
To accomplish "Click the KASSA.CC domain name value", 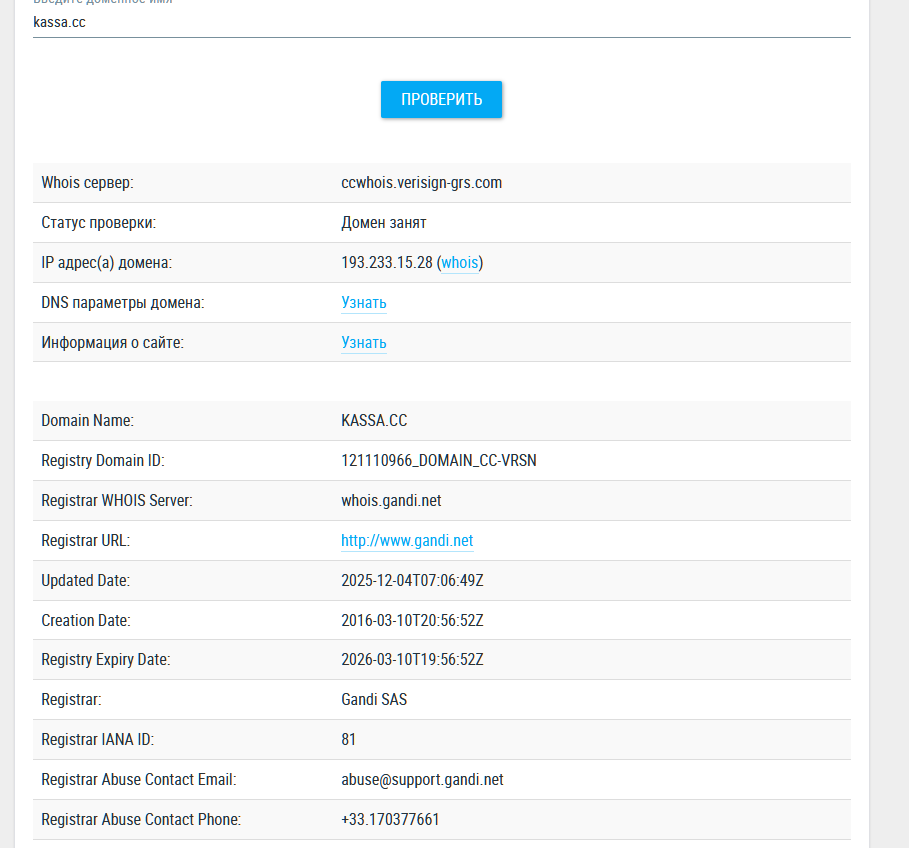I will click(374, 421).
